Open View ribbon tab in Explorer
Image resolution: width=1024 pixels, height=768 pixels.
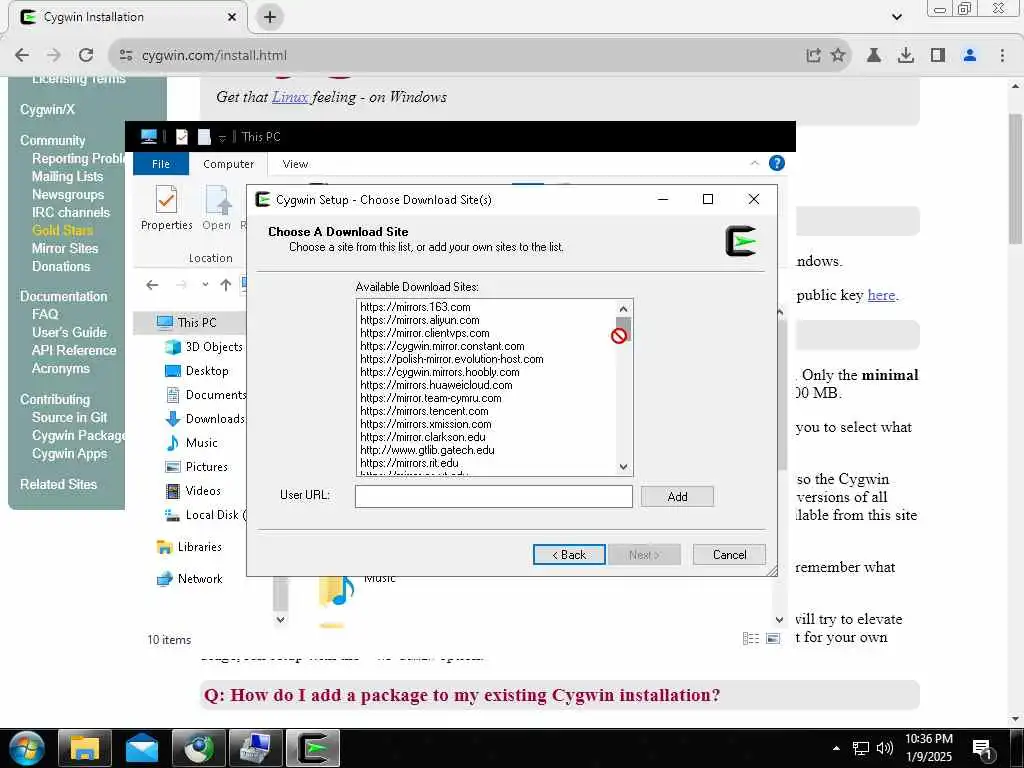point(295,164)
